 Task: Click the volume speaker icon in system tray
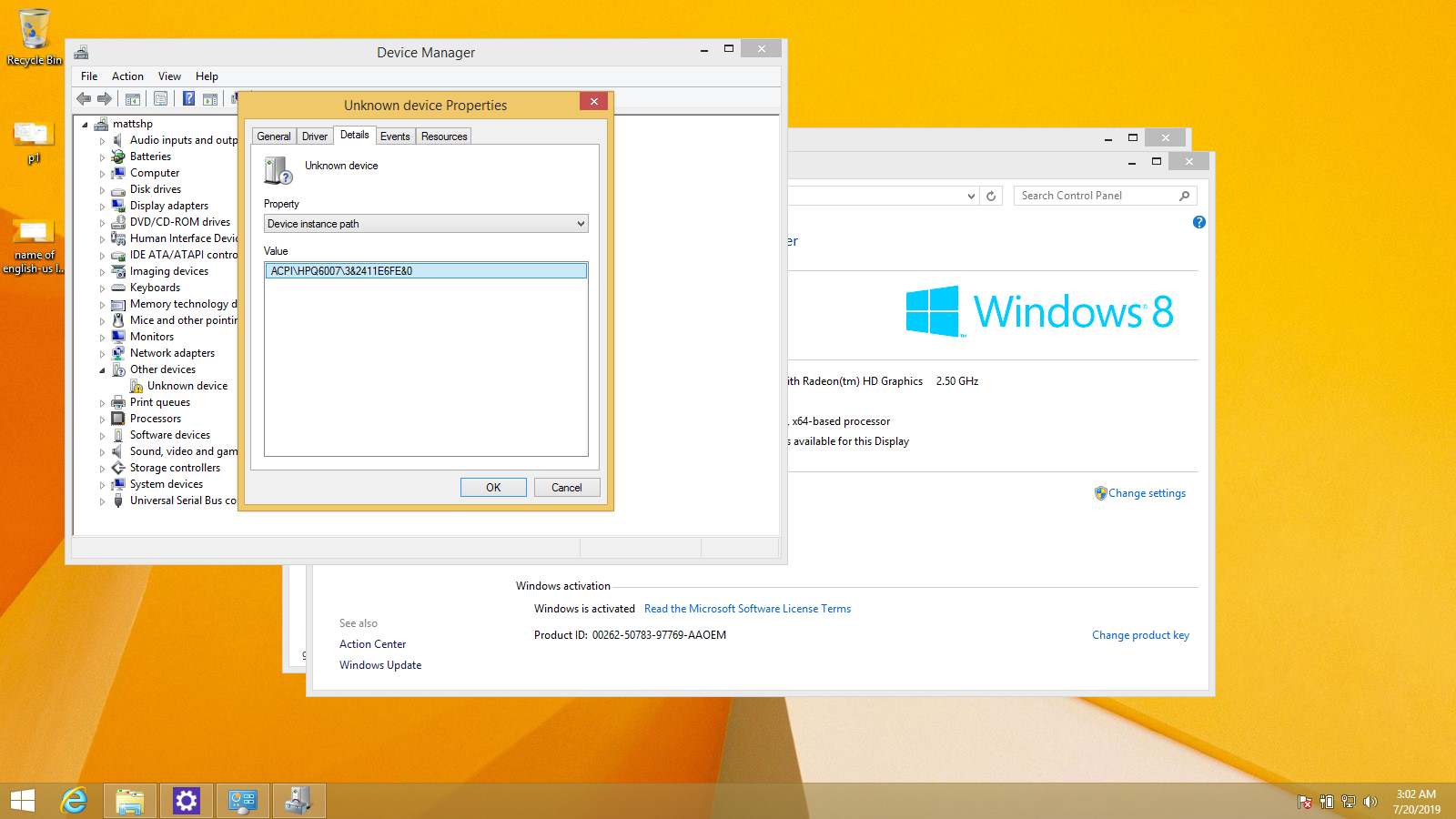[x=1370, y=802]
